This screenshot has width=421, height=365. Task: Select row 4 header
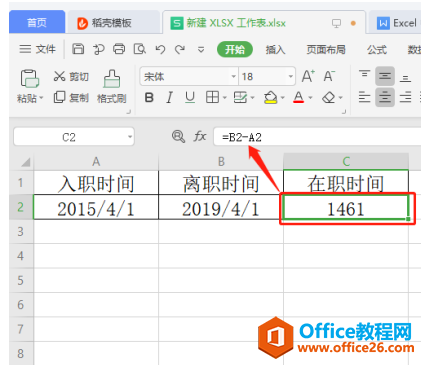(x=21, y=256)
